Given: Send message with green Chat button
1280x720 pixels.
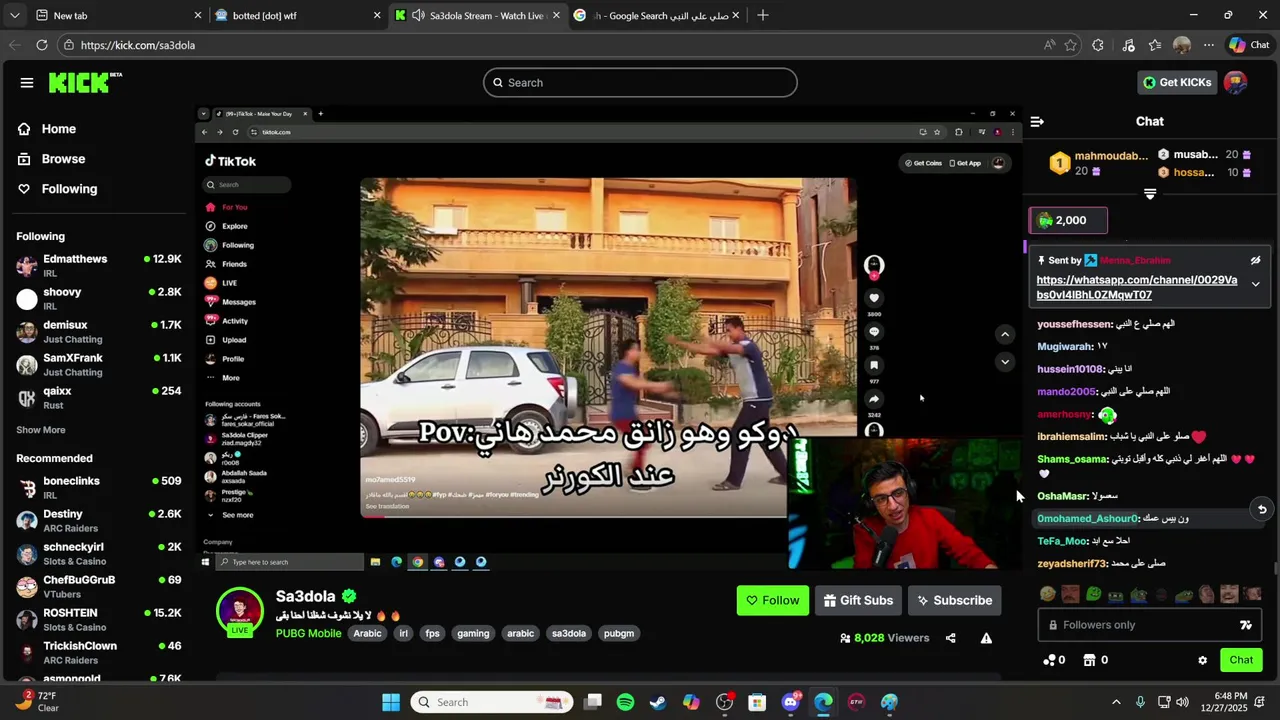Looking at the screenshot, I should pos(1241,660).
